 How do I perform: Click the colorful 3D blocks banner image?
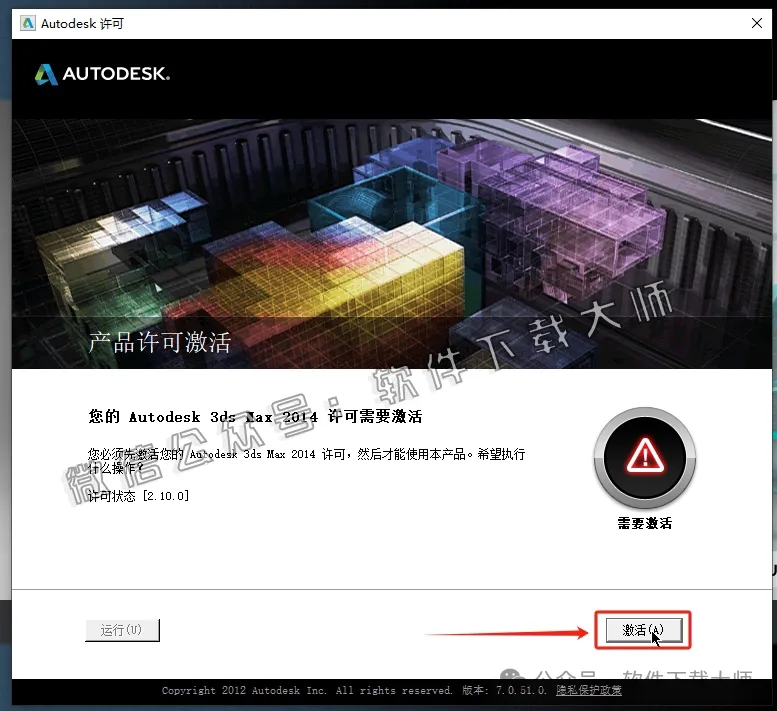(391, 244)
